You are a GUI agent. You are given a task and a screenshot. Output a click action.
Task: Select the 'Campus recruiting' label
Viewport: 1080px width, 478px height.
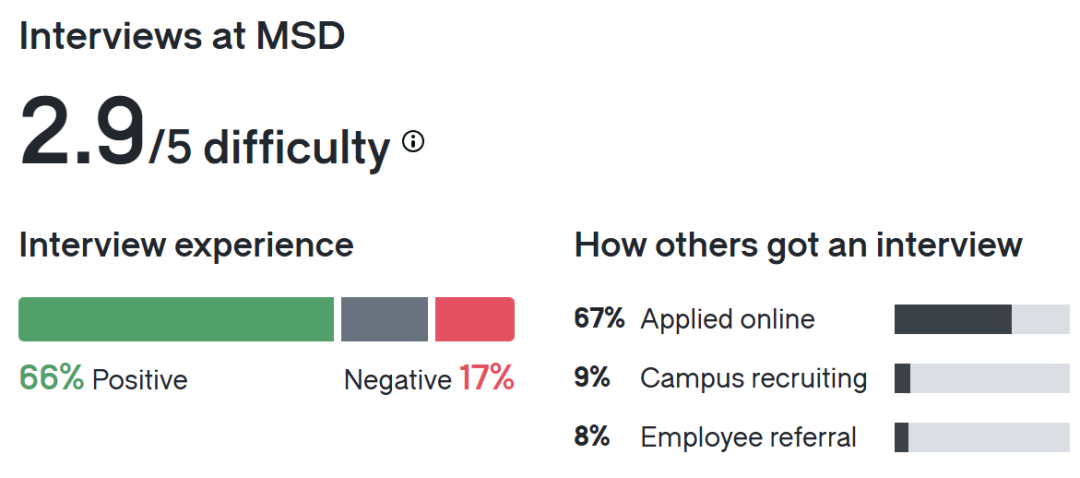tap(753, 378)
